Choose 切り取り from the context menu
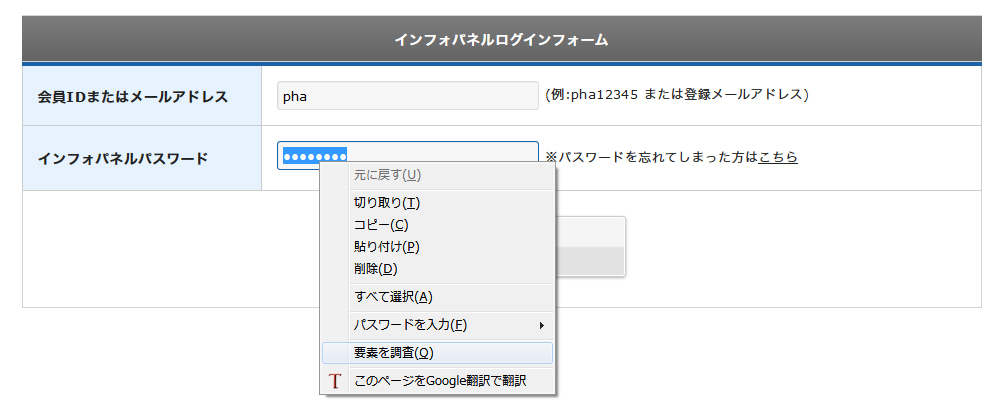This screenshot has width=1000, height=400. (385, 203)
